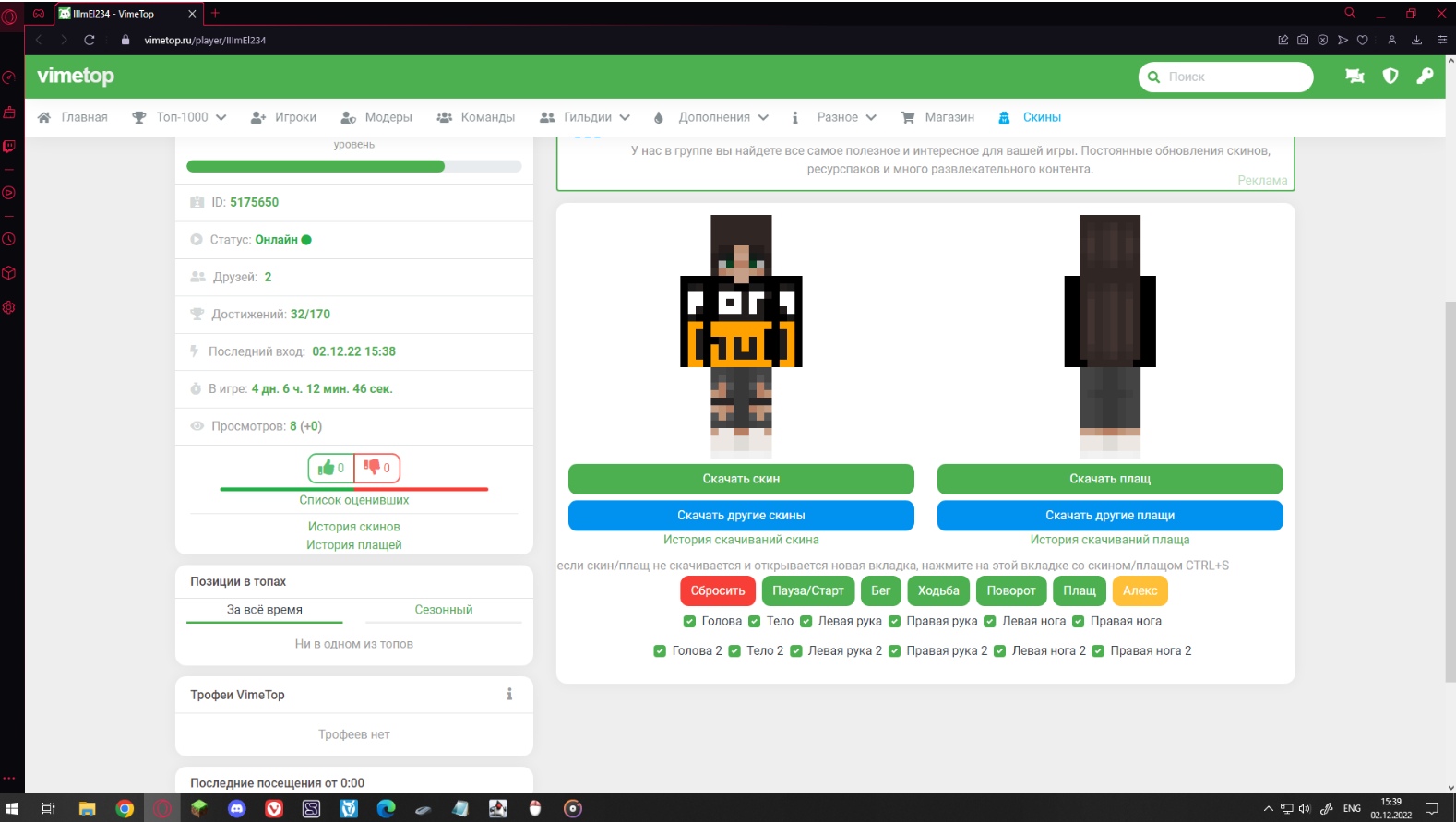Image resolution: width=1456 pixels, height=822 pixels.
Task: Open the История скинов link
Action: click(353, 527)
